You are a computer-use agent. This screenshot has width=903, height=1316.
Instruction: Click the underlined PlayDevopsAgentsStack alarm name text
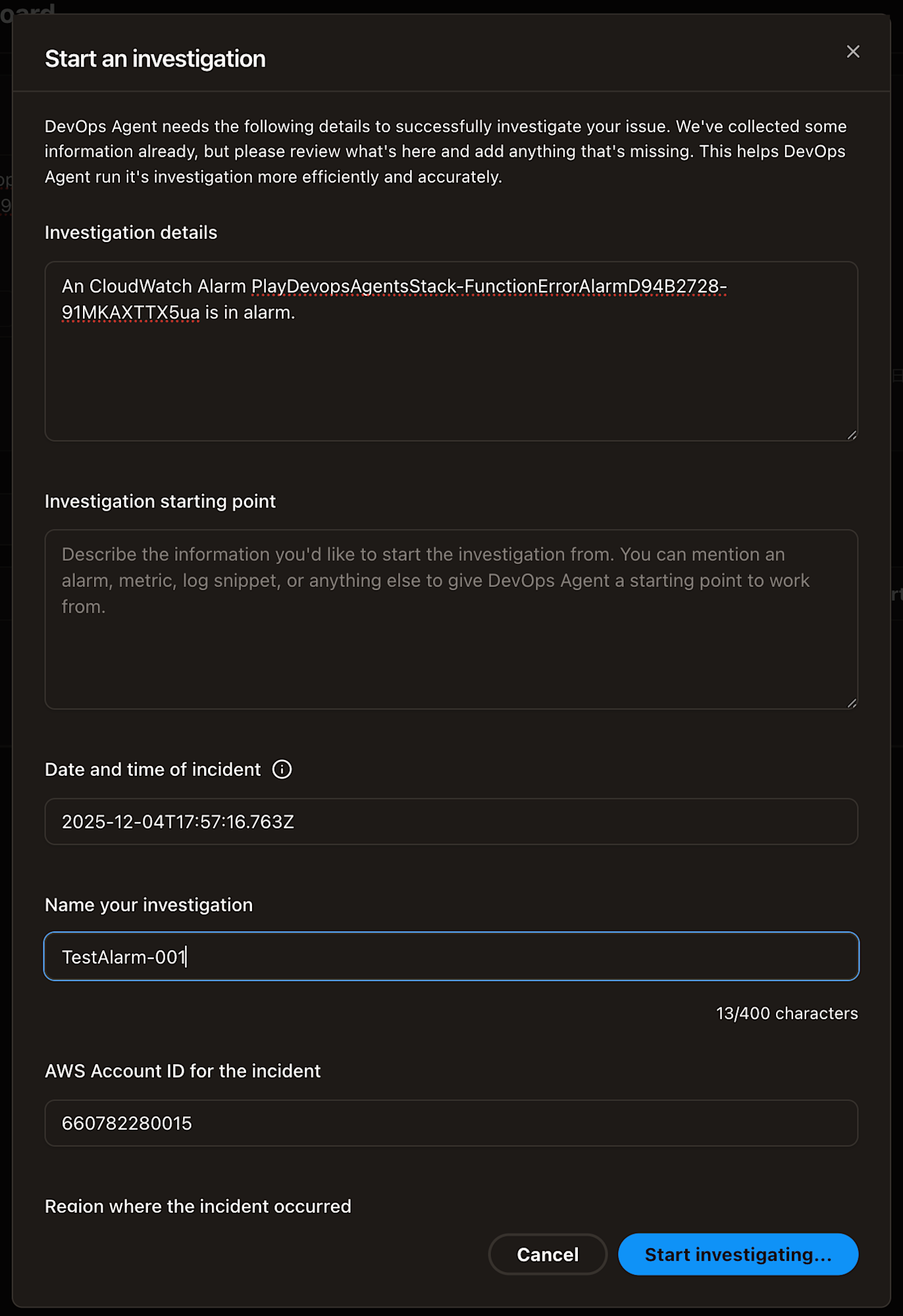click(488, 287)
